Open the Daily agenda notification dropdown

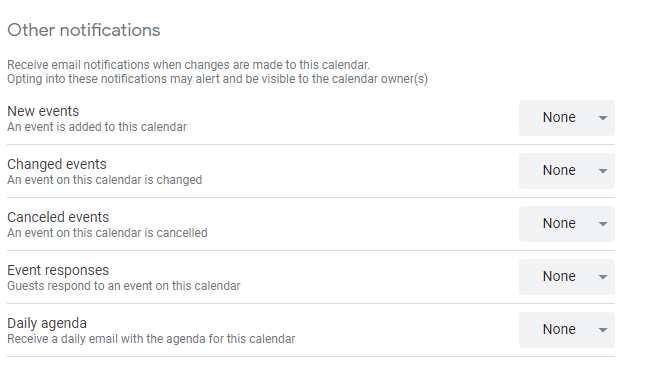(566, 330)
